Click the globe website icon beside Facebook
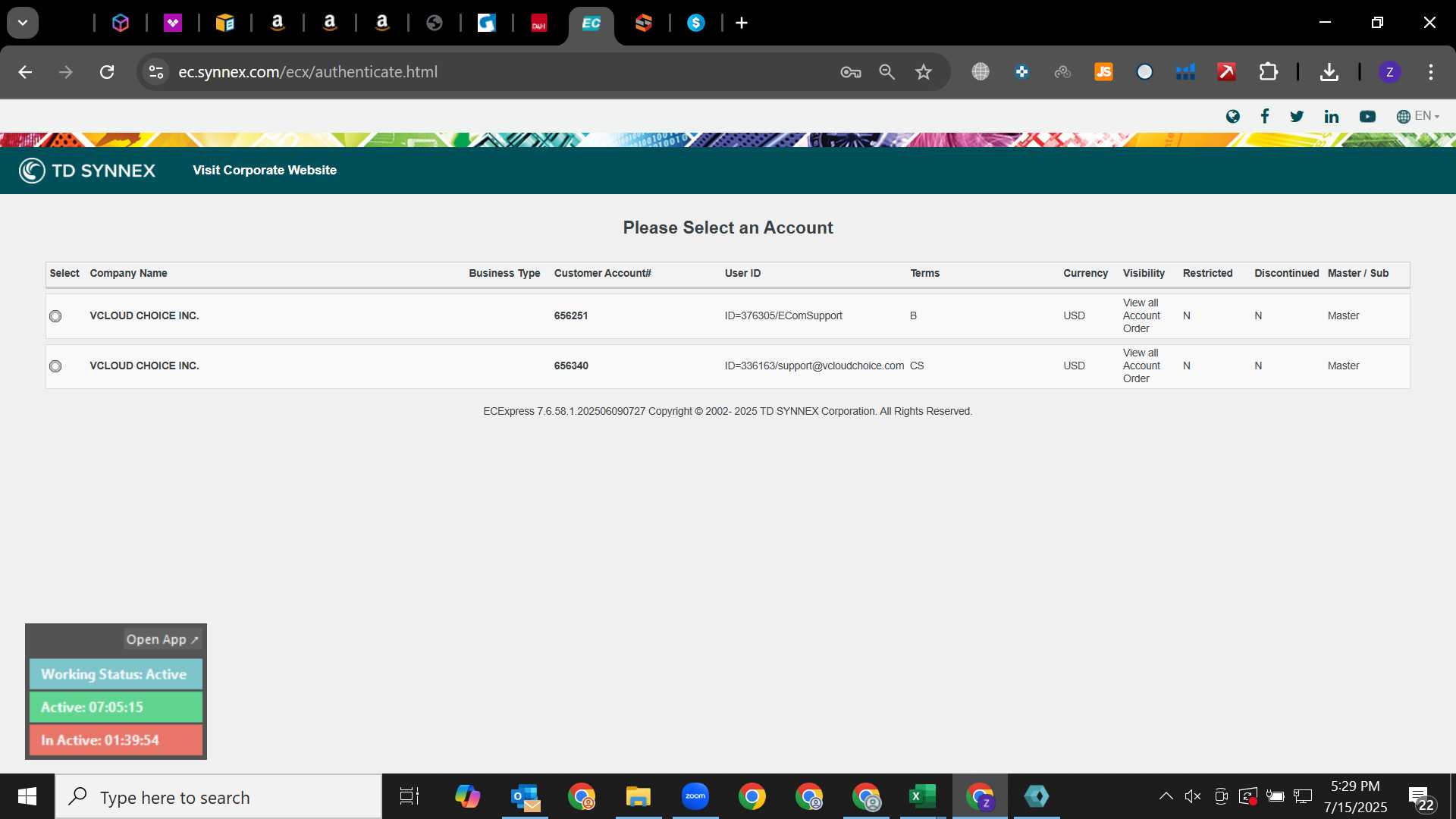The image size is (1456, 819). pyautogui.click(x=1233, y=116)
